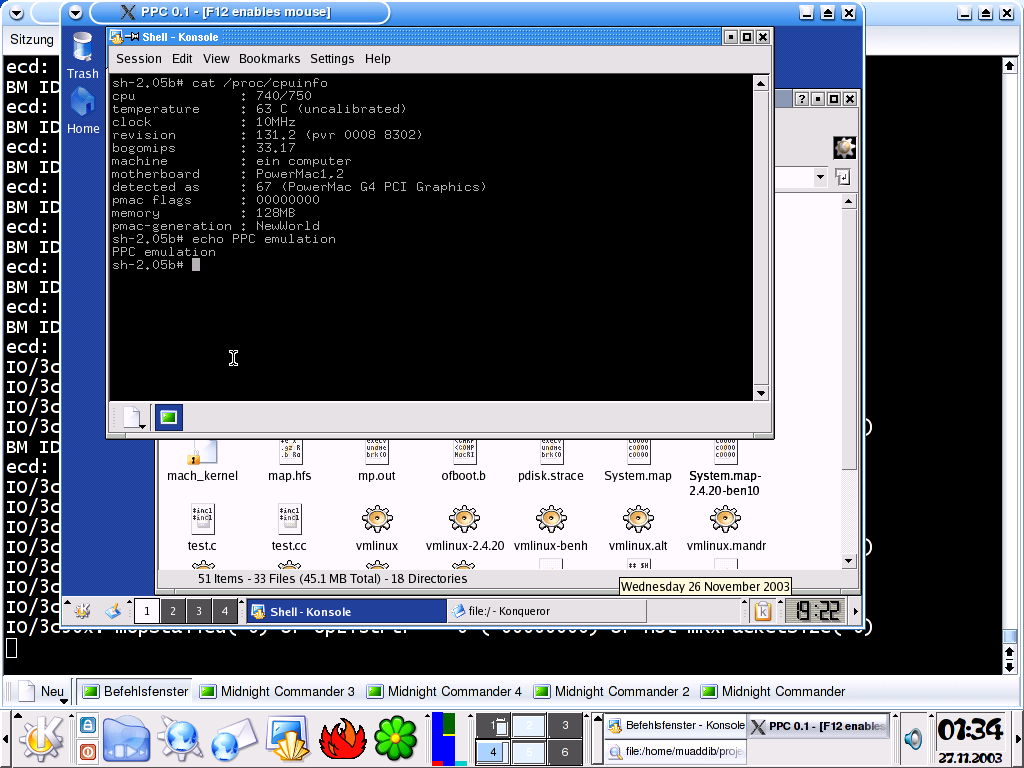Activate file:/ - Konqueror taskbar button

point(547,611)
